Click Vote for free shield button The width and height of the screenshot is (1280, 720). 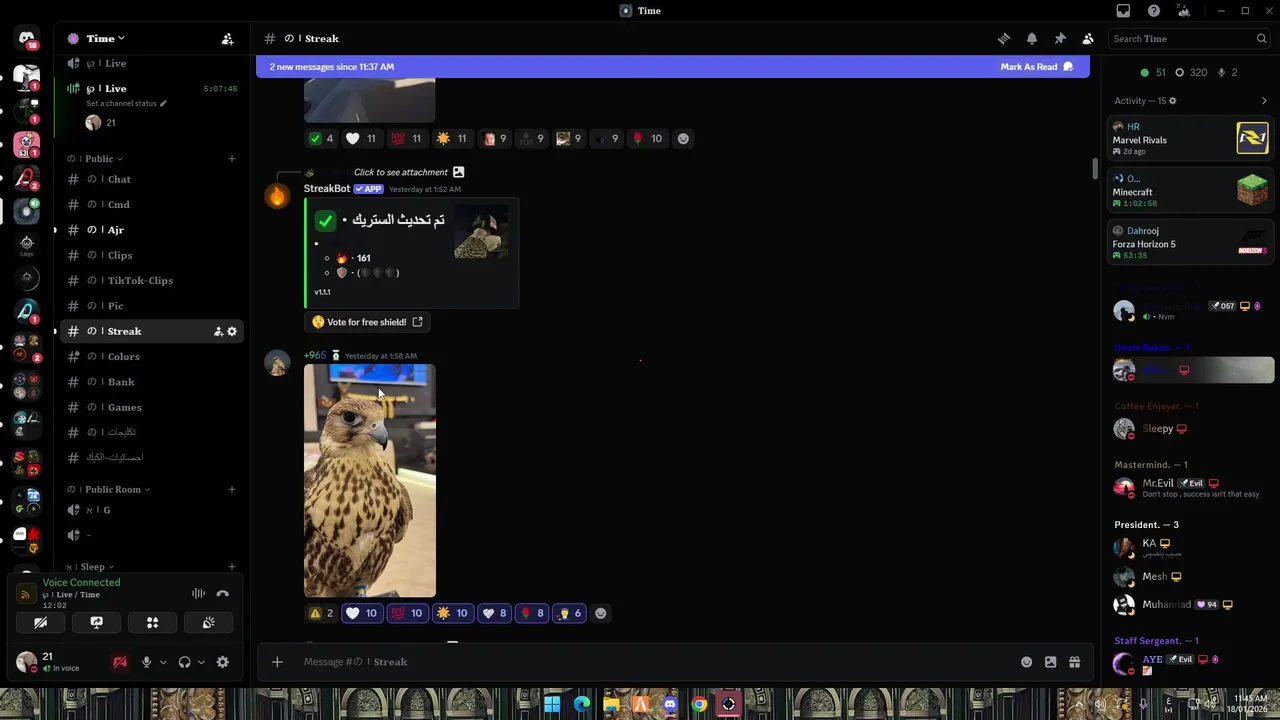click(x=367, y=322)
